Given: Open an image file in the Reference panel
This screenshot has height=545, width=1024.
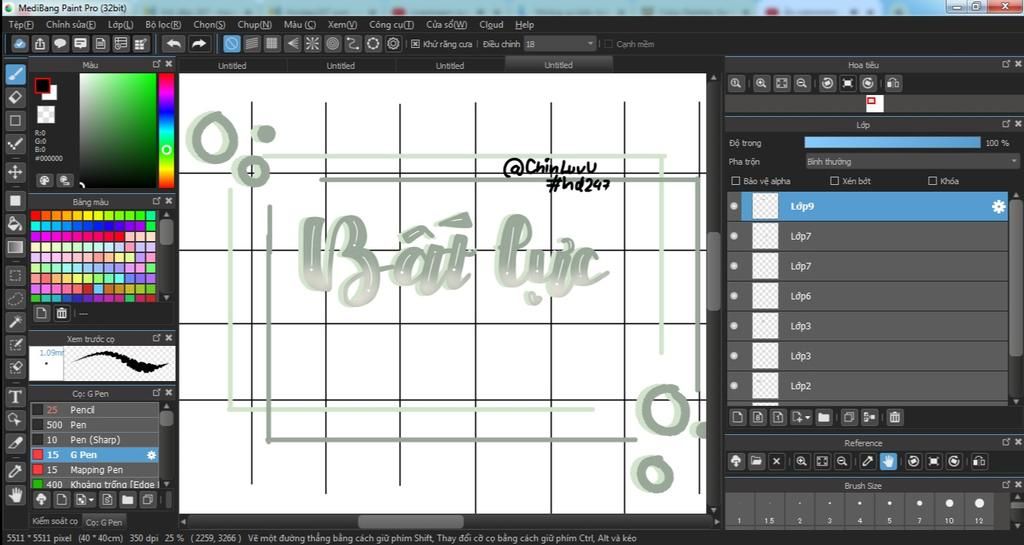Looking at the screenshot, I should click(x=756, y=461).
